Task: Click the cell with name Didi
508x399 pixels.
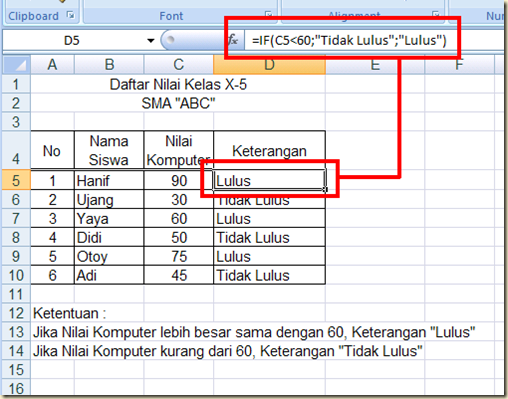Action: click(x=109, y=238)
